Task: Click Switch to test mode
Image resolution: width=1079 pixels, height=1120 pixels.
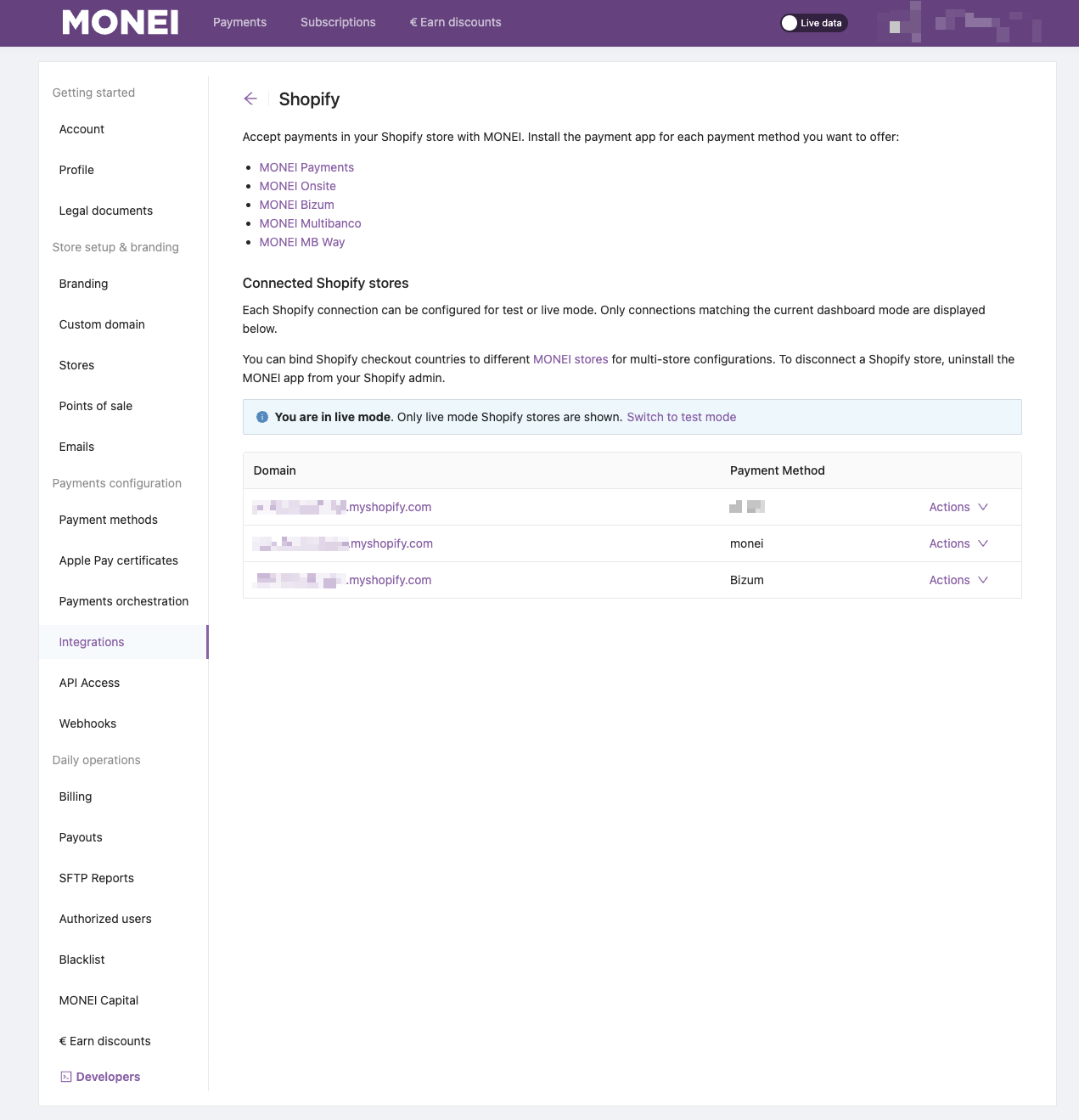Action: coord(681,417)
